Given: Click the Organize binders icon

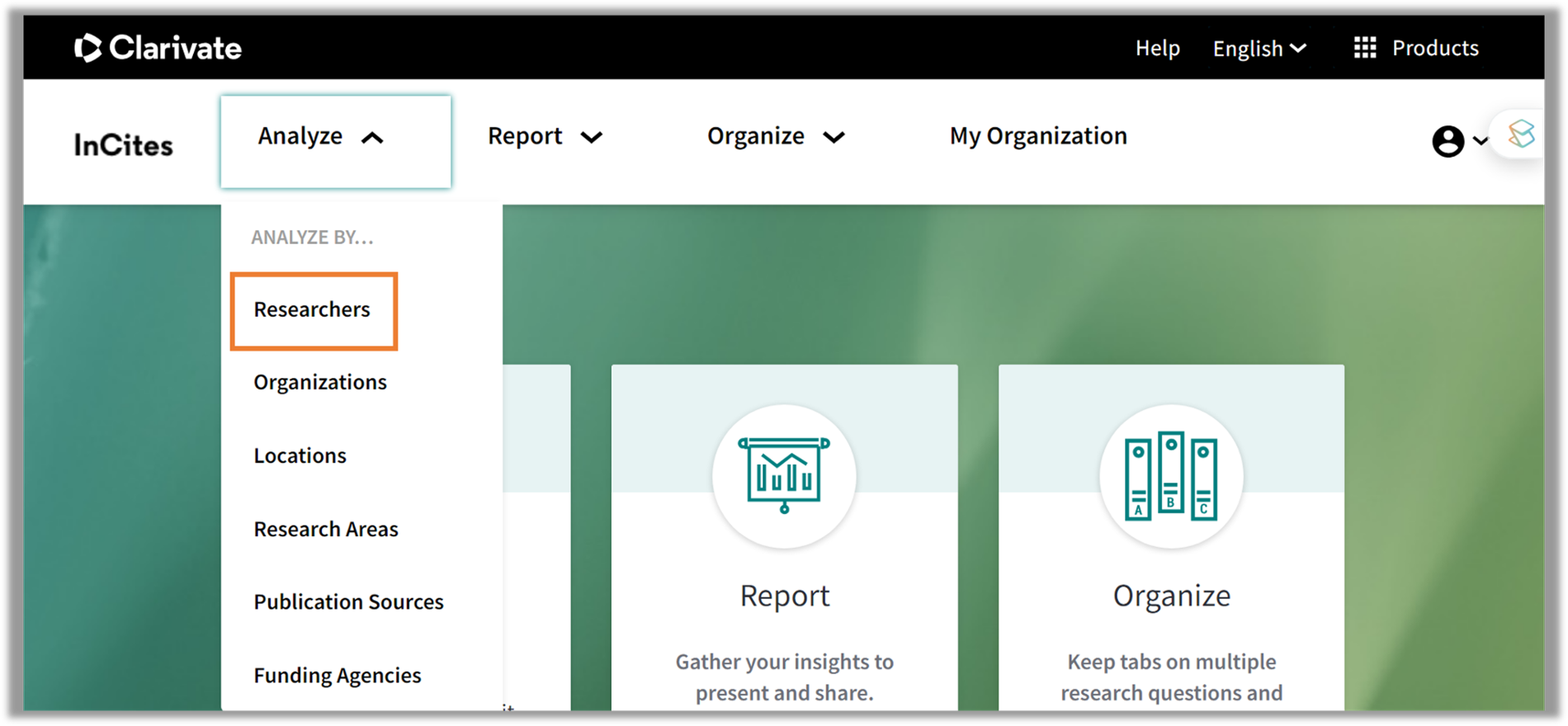Looking at the screenshot, I should 1171,476.
